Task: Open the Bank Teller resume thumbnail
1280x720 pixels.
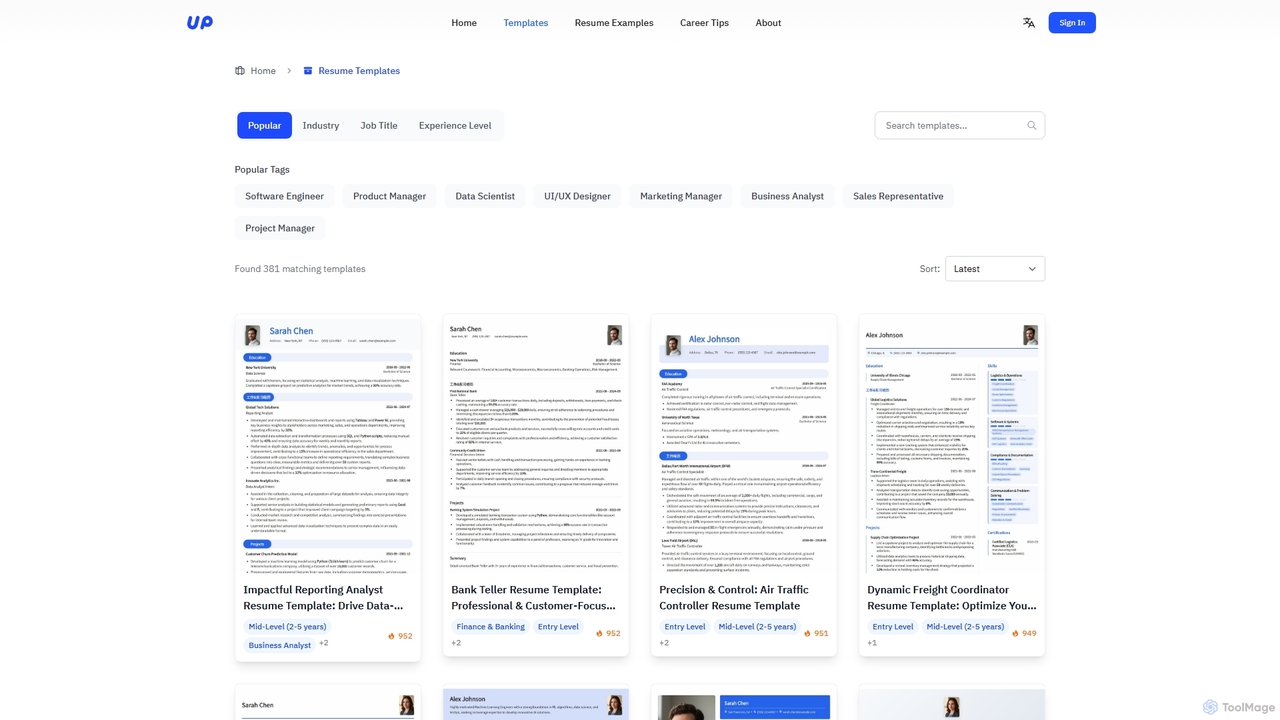Action: click(x=536, y=445)
